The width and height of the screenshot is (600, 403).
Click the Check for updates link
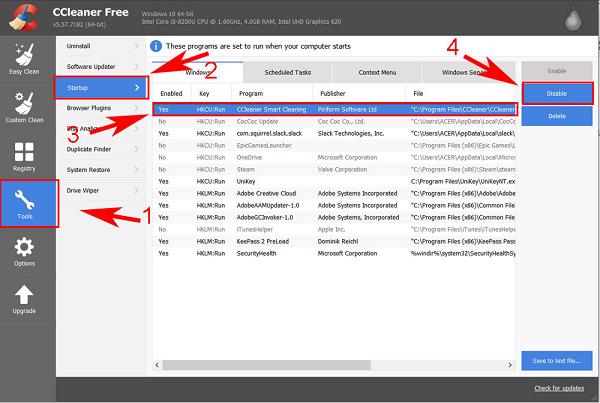[560, 388]
